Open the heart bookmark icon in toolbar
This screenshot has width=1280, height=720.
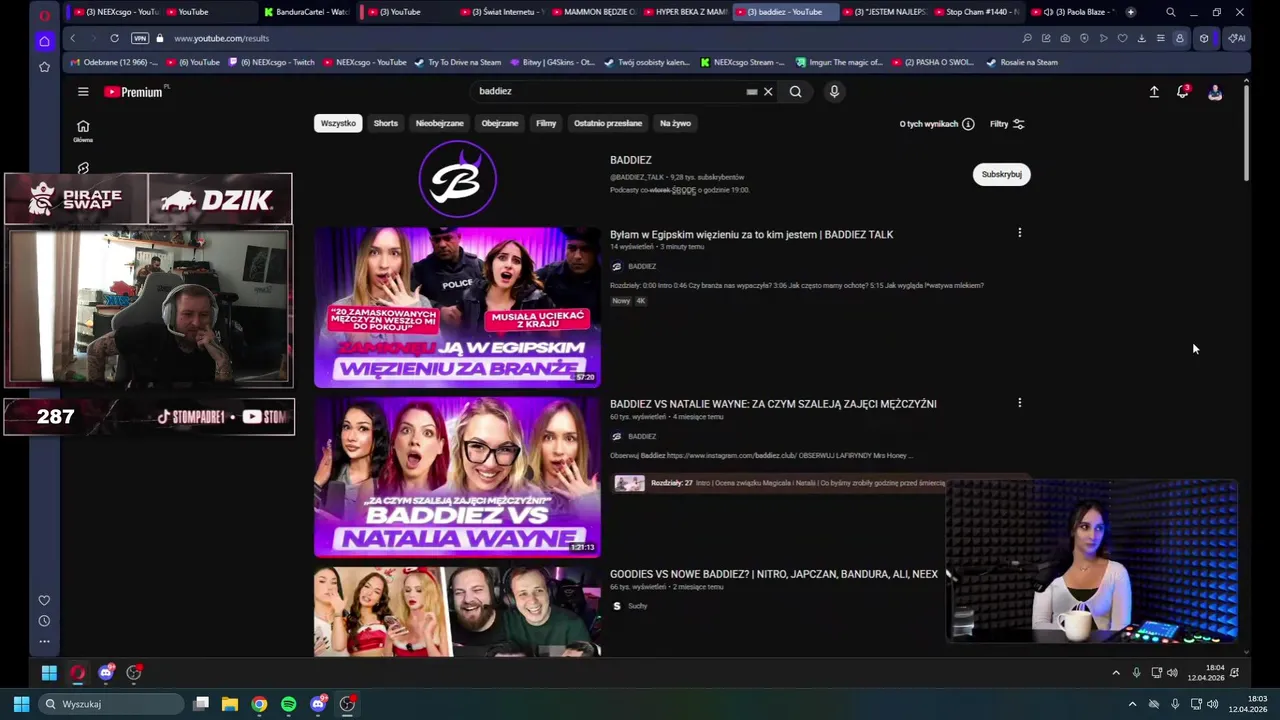pos(1122,38)
